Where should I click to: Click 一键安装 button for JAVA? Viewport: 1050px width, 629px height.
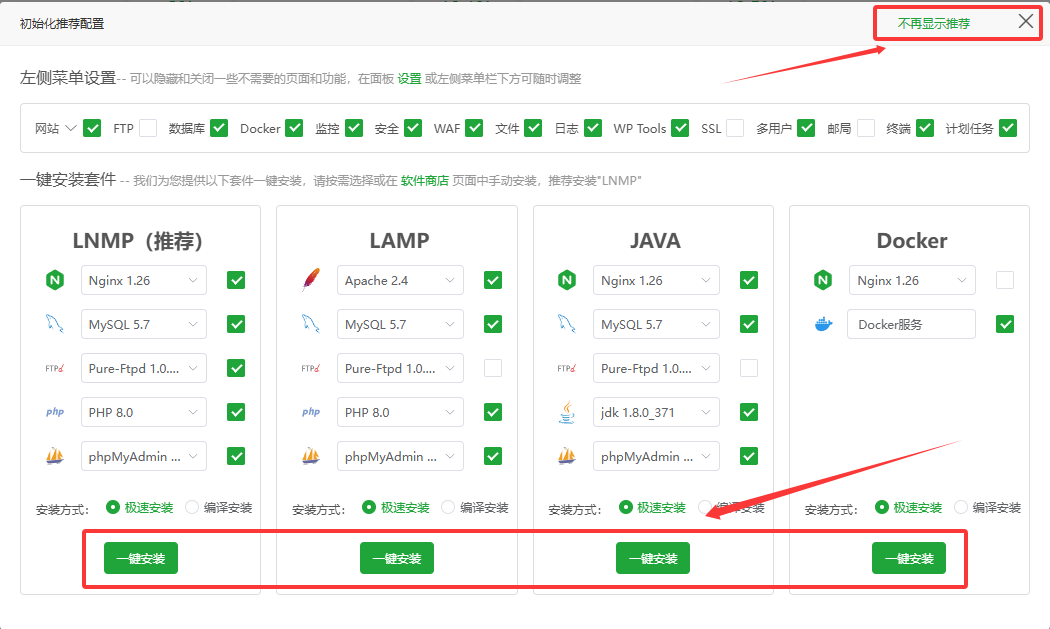click(653, 558)
